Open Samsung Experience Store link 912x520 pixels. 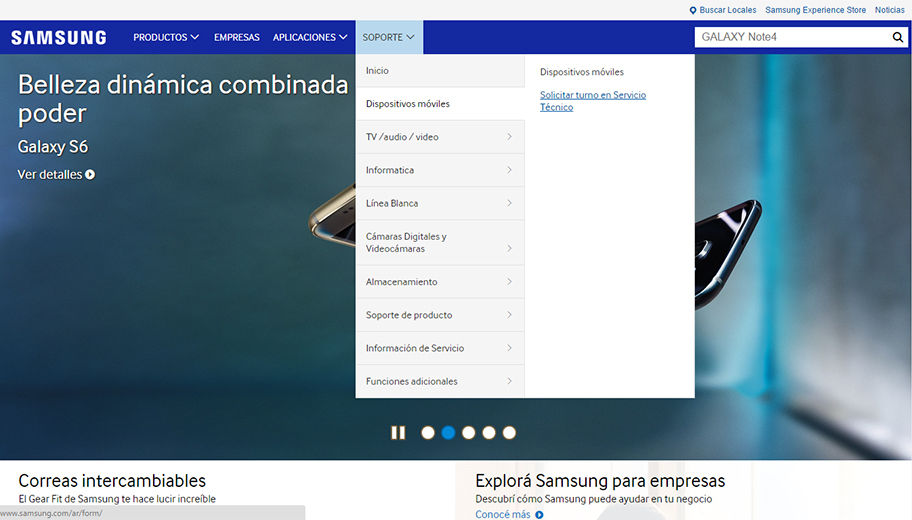815,10
